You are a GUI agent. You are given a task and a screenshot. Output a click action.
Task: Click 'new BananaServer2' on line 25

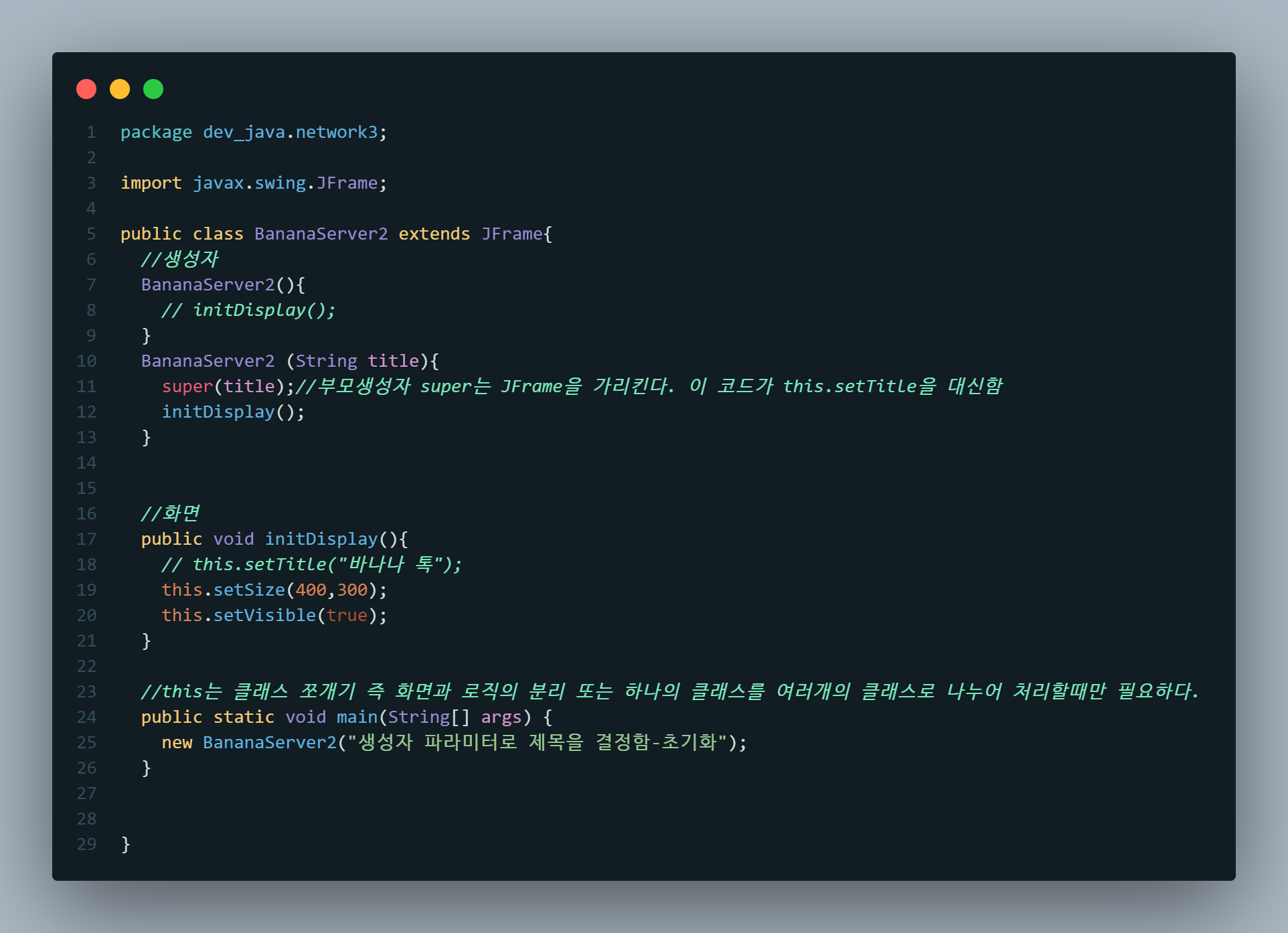coord(249,743)
